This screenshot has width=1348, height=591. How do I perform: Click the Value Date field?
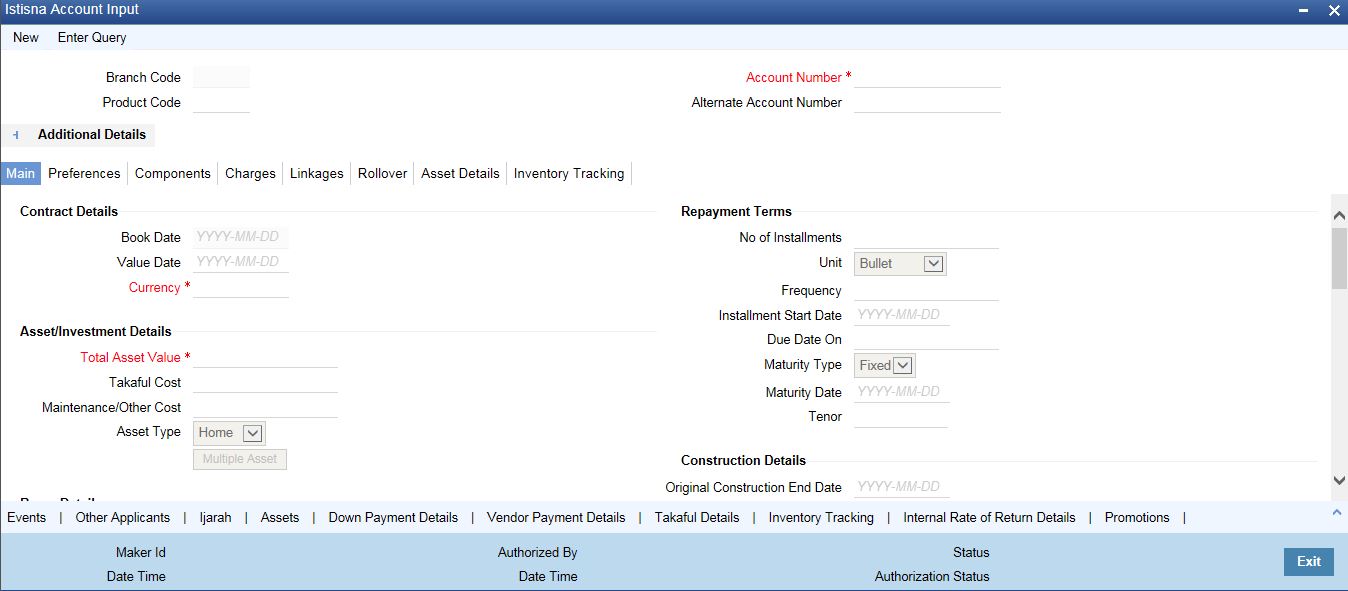coord(241,262)
